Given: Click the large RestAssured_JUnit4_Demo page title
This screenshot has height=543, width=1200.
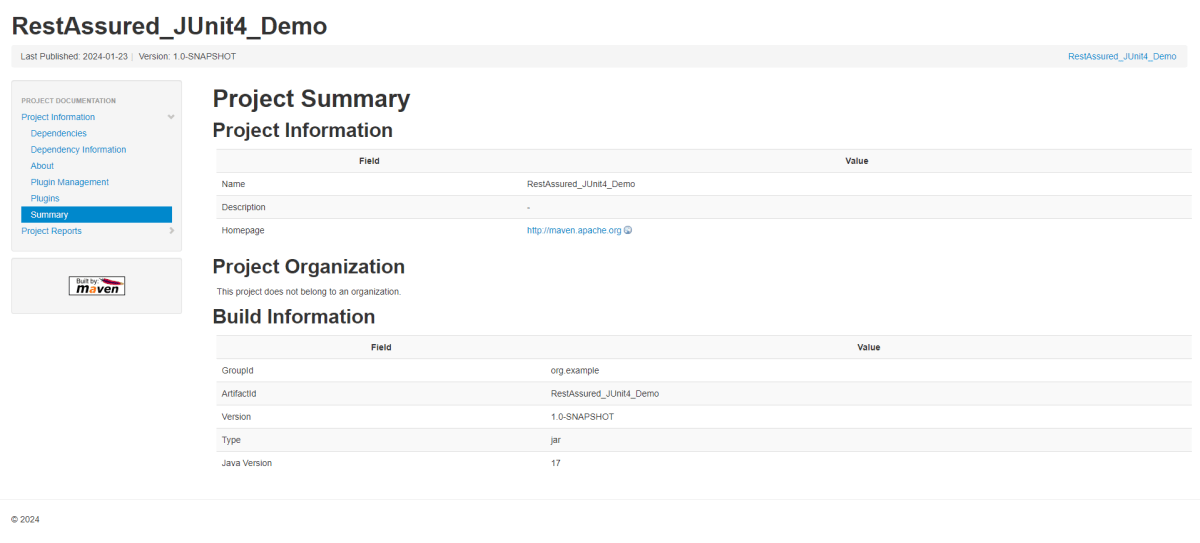Looking at the screenshot, I should 169,26.
